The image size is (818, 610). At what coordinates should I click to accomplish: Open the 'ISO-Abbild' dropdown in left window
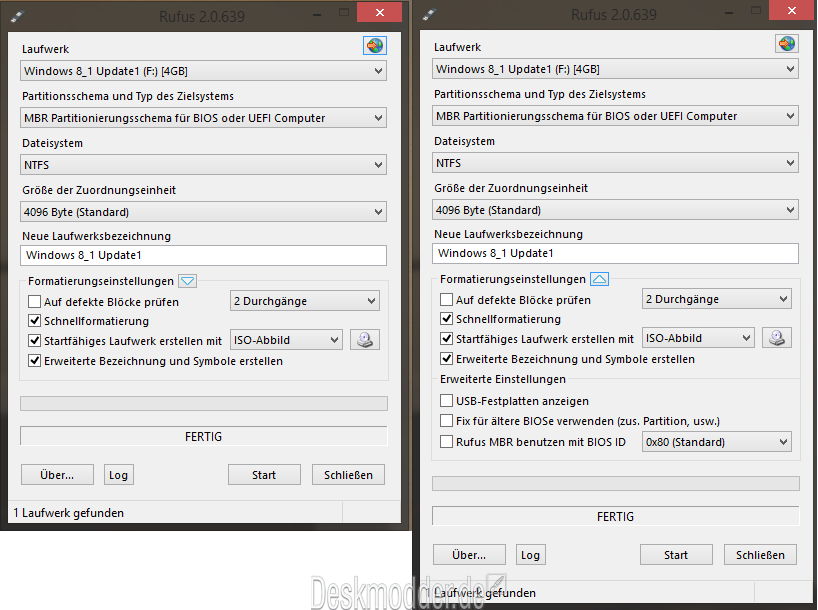click(x=286, y=340)
